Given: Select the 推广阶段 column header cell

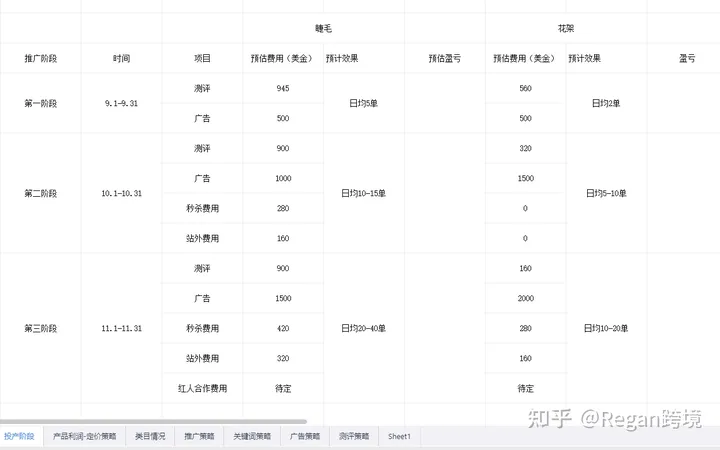Looking at the screenshot, I should (x=40, y=58).
